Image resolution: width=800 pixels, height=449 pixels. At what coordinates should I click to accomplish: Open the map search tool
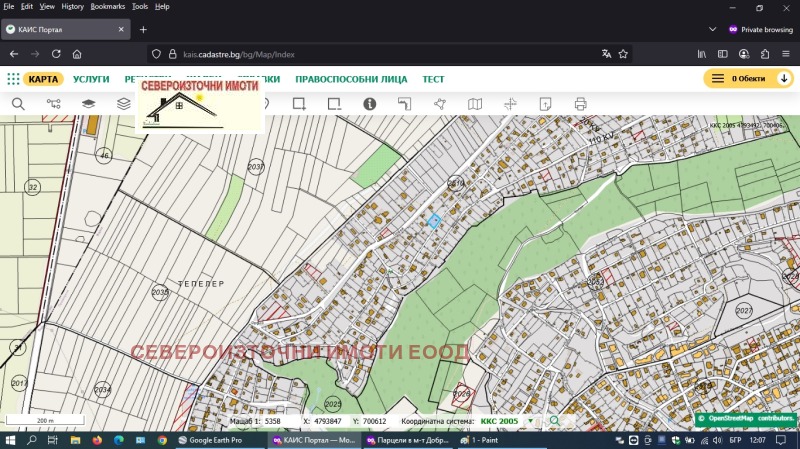(x=18, y=104)
